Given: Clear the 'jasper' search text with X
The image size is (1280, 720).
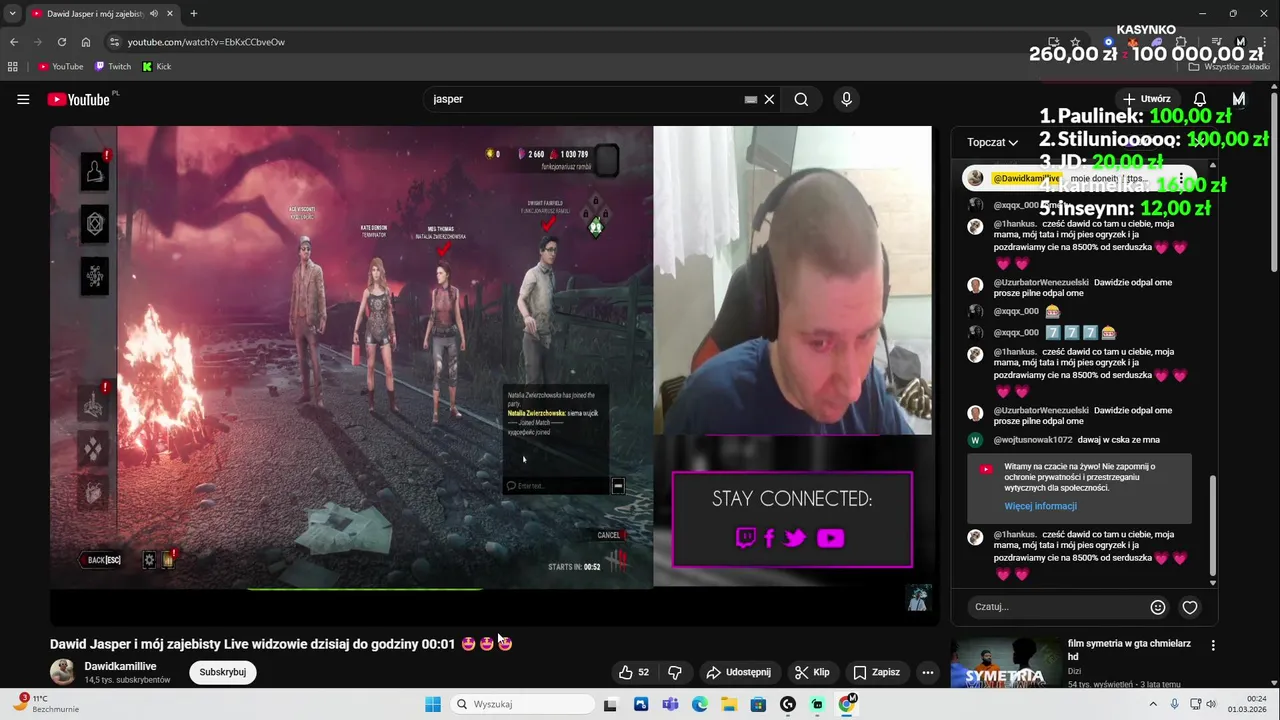Looking at the screenshot, I should point(769,99).
